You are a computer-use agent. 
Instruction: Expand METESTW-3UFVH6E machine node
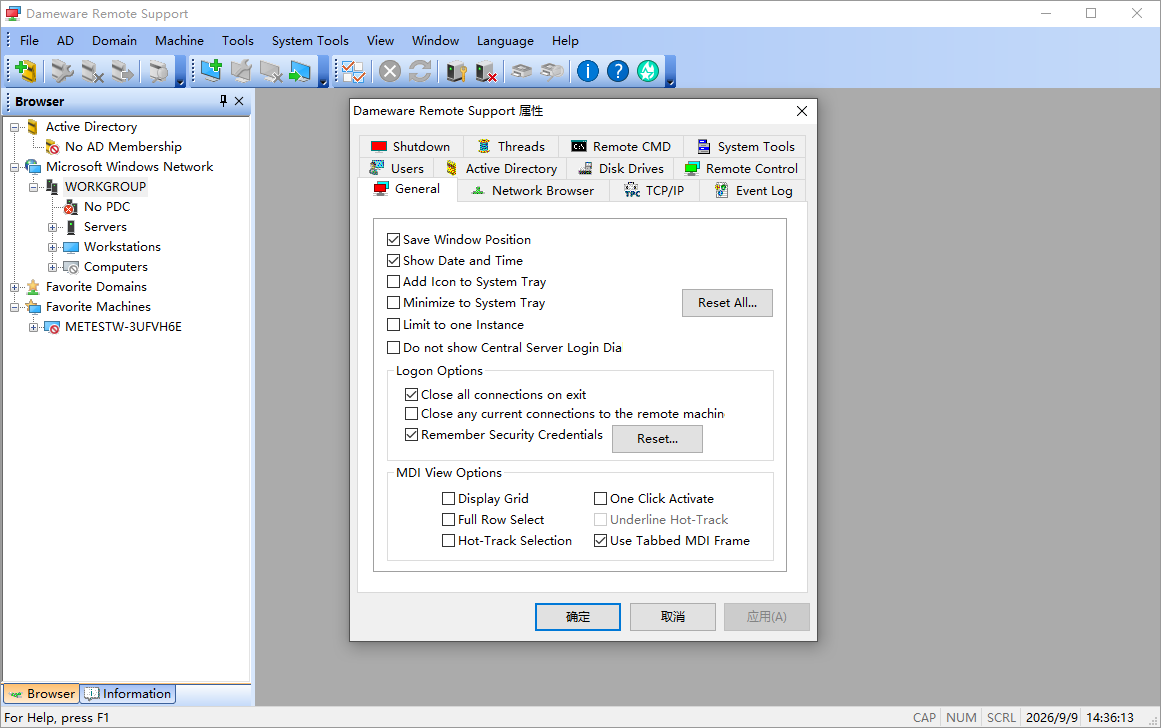33,327
